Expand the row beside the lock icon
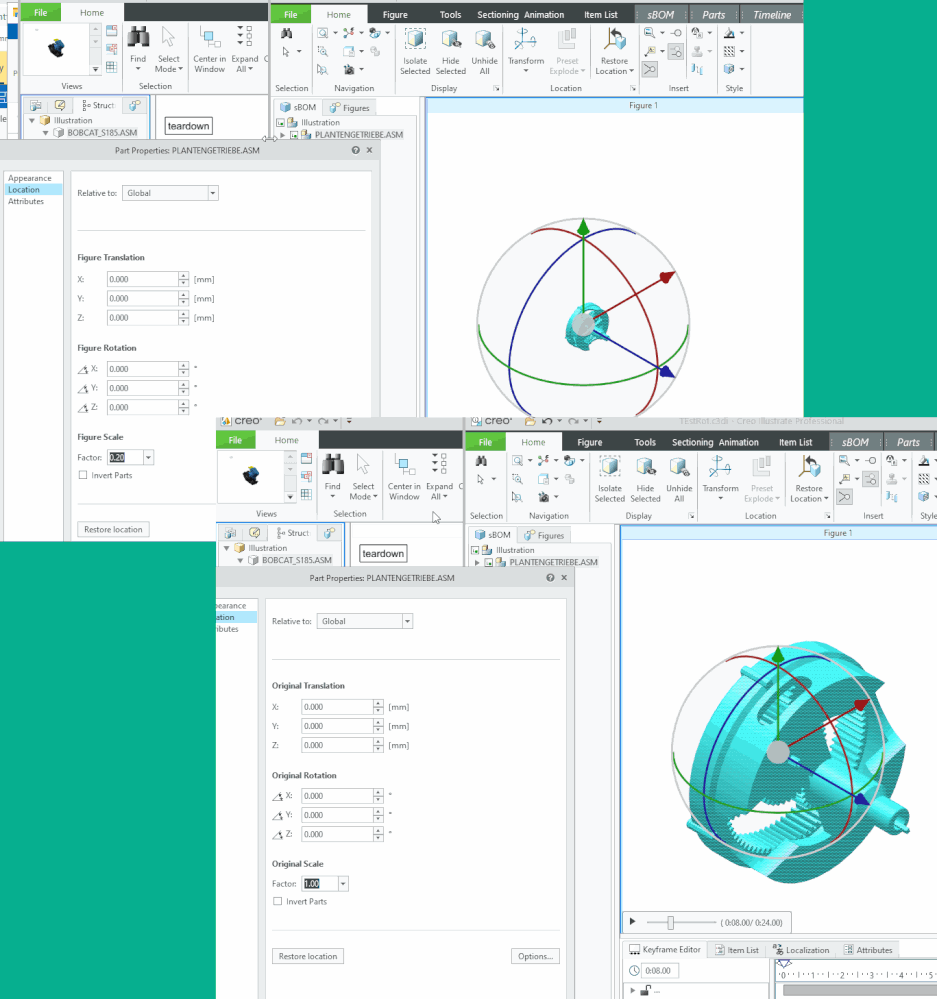This screenshot has height=999, width=937. click(x=633, y=991)
